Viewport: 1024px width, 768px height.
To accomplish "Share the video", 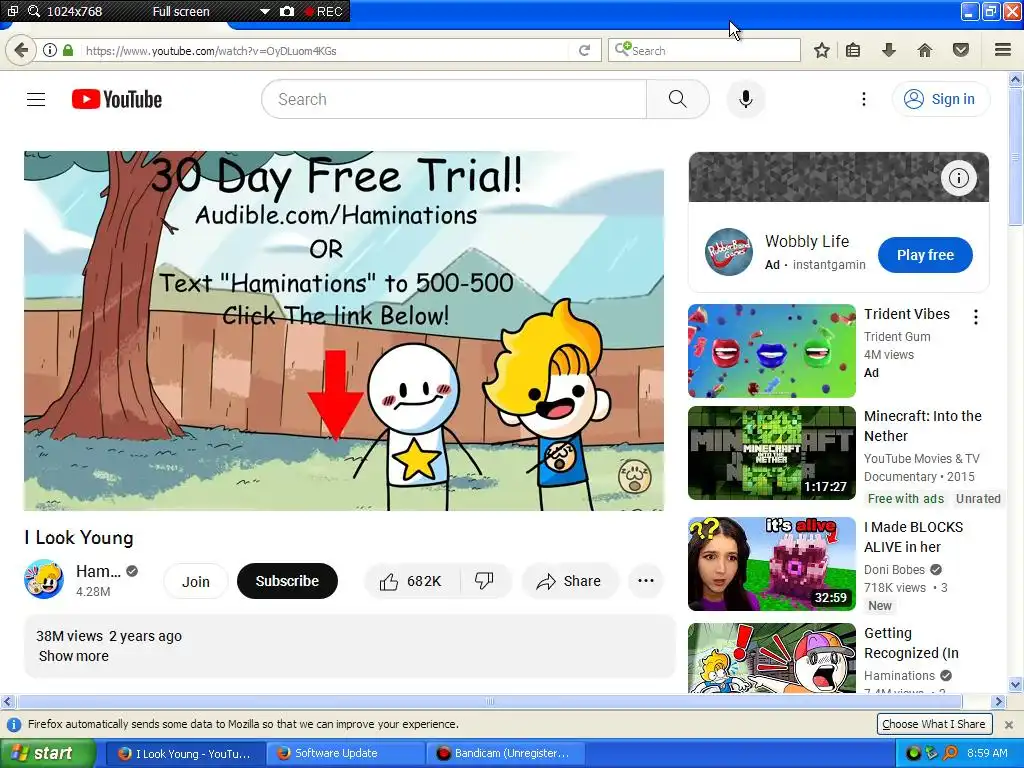I will coord(569,581).
